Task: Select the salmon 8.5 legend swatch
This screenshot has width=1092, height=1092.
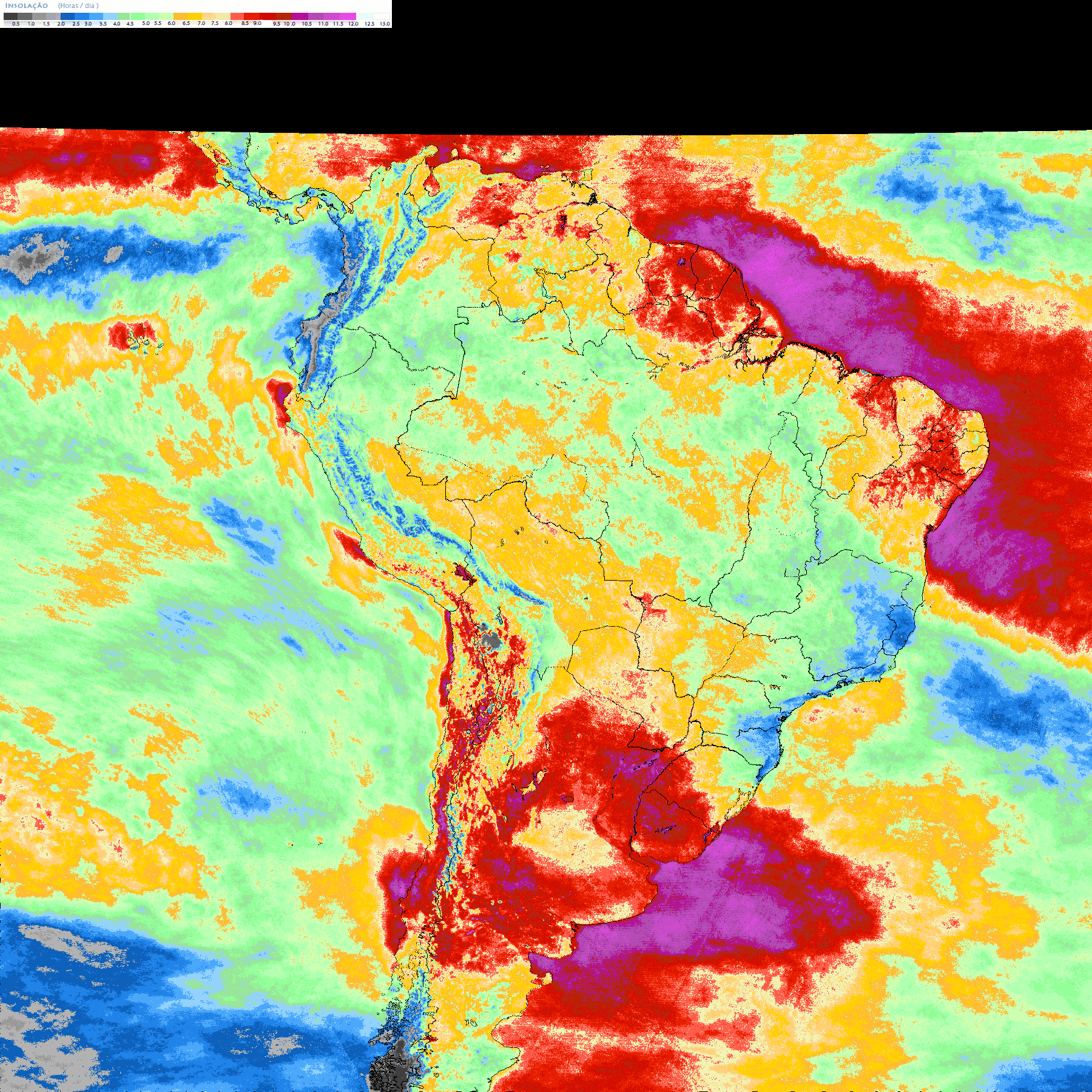Action: coord(237,16)
